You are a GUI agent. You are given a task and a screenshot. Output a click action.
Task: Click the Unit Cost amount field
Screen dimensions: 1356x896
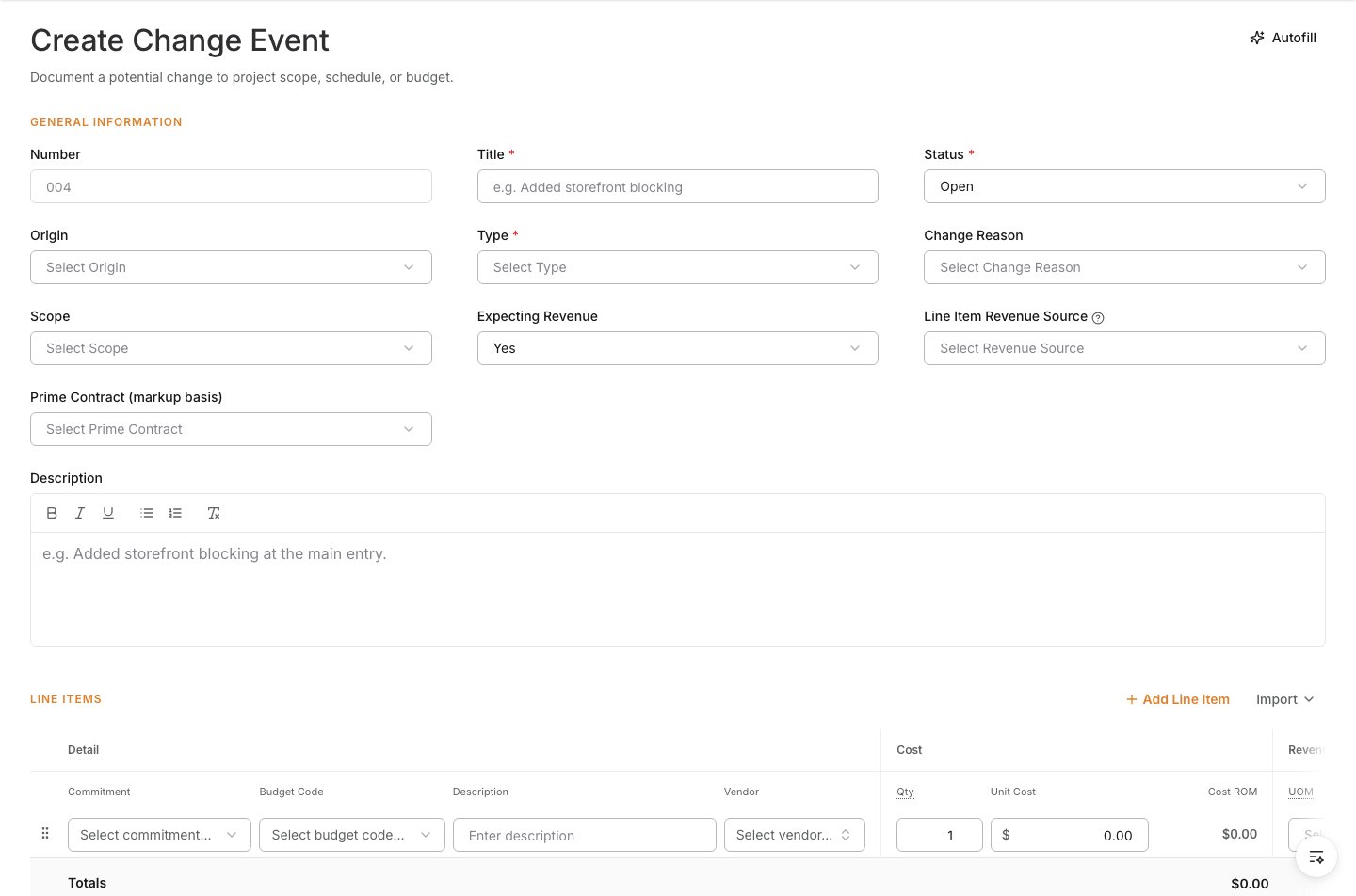1070,835
